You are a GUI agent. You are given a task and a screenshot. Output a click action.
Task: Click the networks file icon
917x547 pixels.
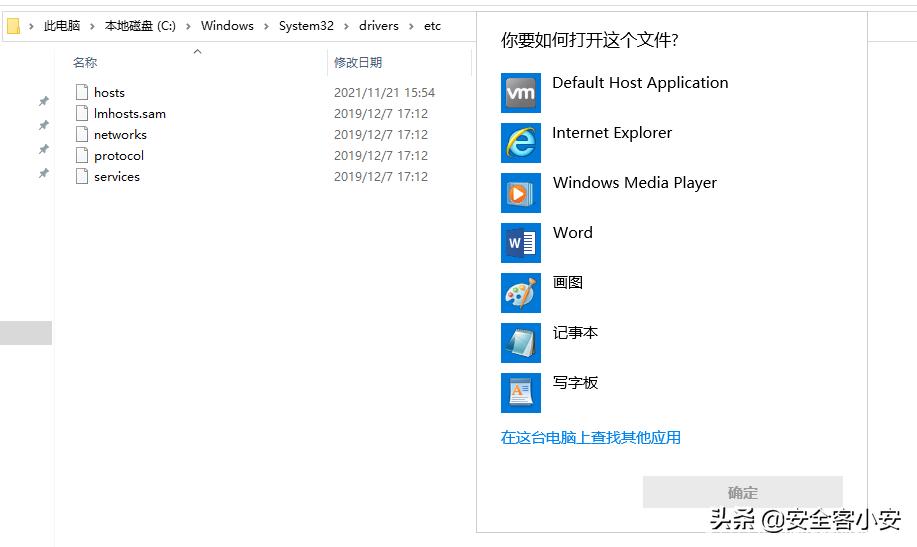click(82, 134)
